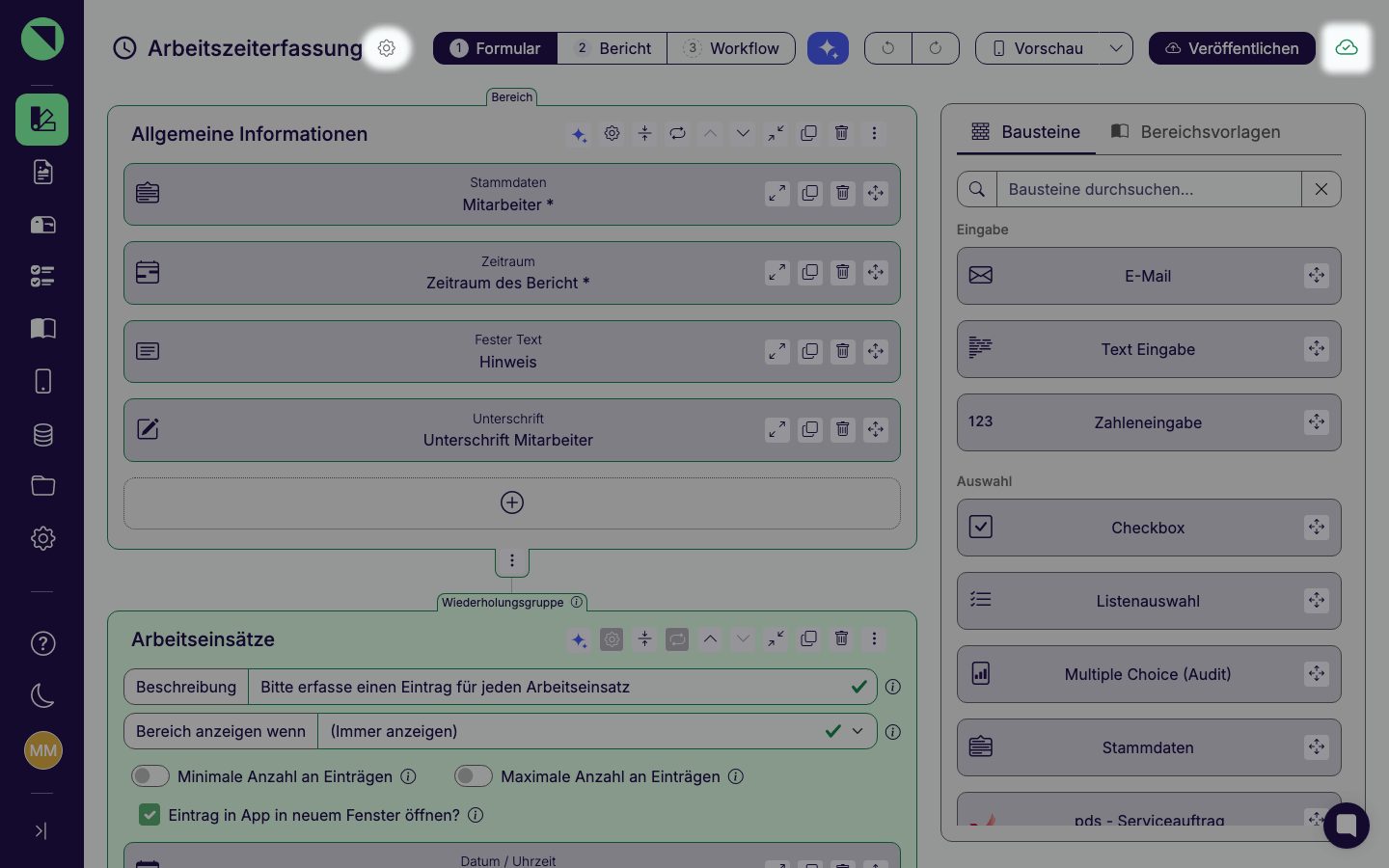Open documents icon in left sidebar

pos(42,172)
